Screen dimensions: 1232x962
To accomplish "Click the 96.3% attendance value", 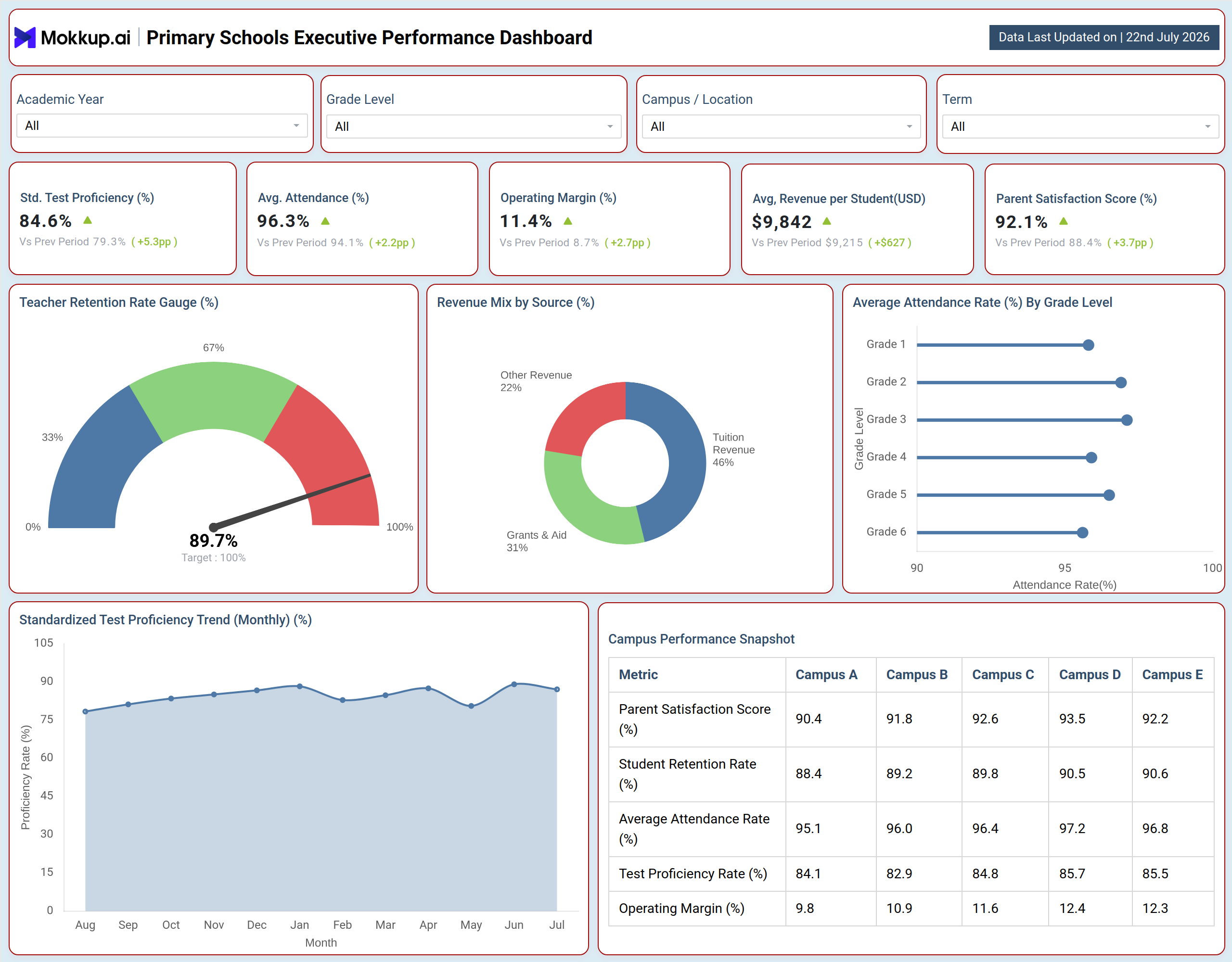I will 283,221.
